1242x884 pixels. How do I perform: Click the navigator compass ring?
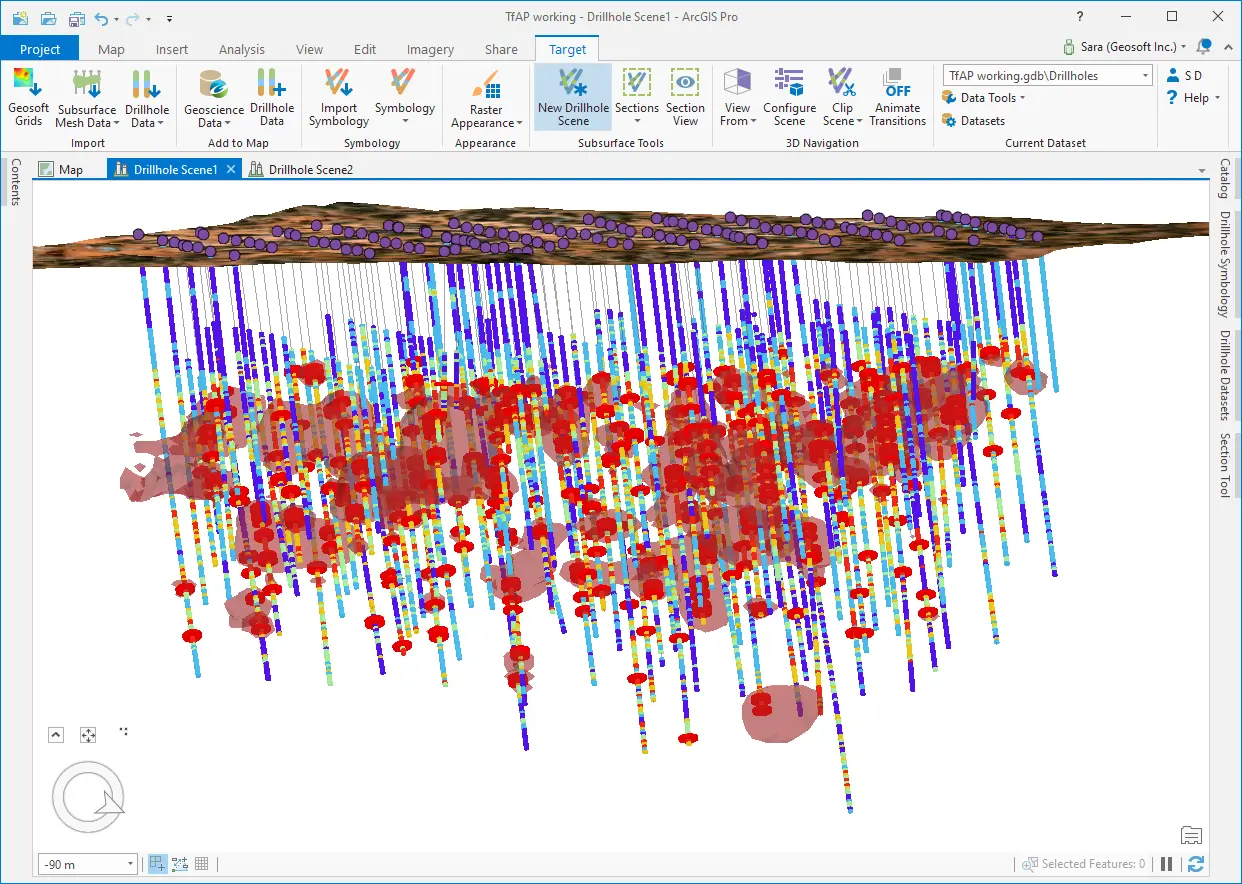88,797
